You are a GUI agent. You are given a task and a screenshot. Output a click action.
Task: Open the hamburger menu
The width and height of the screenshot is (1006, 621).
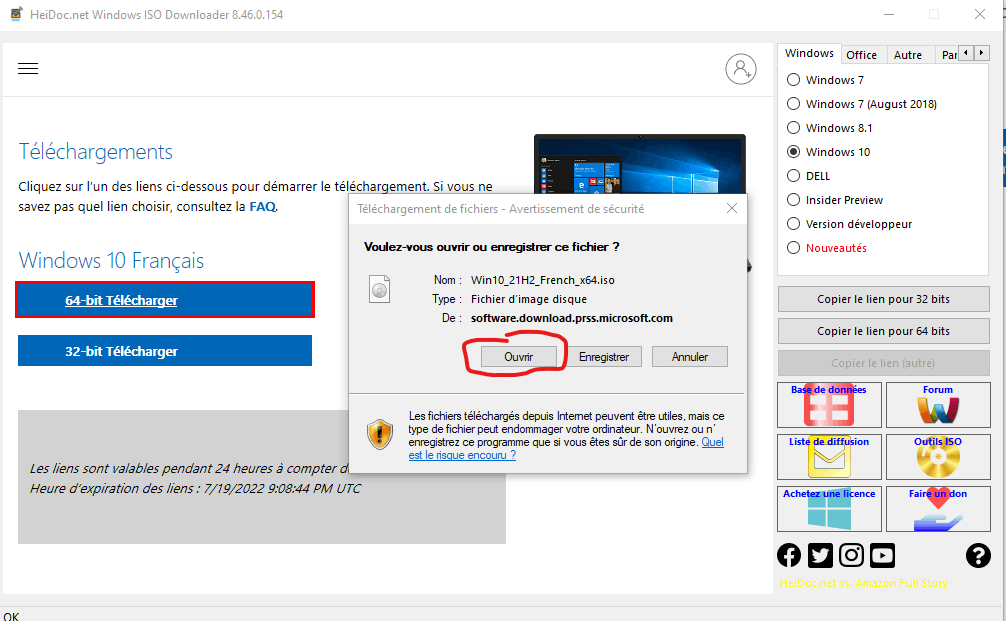point(28,69)
